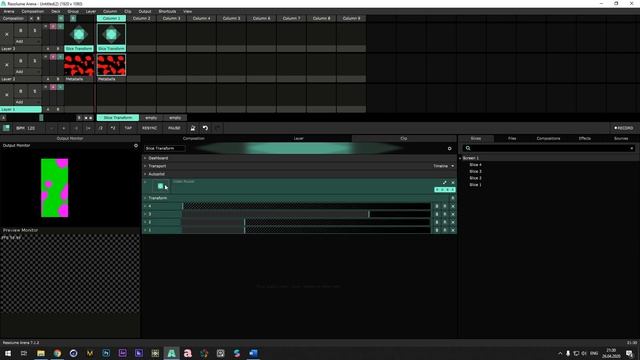
Task: Switch to the Files tab
Action: coord(512,138)
